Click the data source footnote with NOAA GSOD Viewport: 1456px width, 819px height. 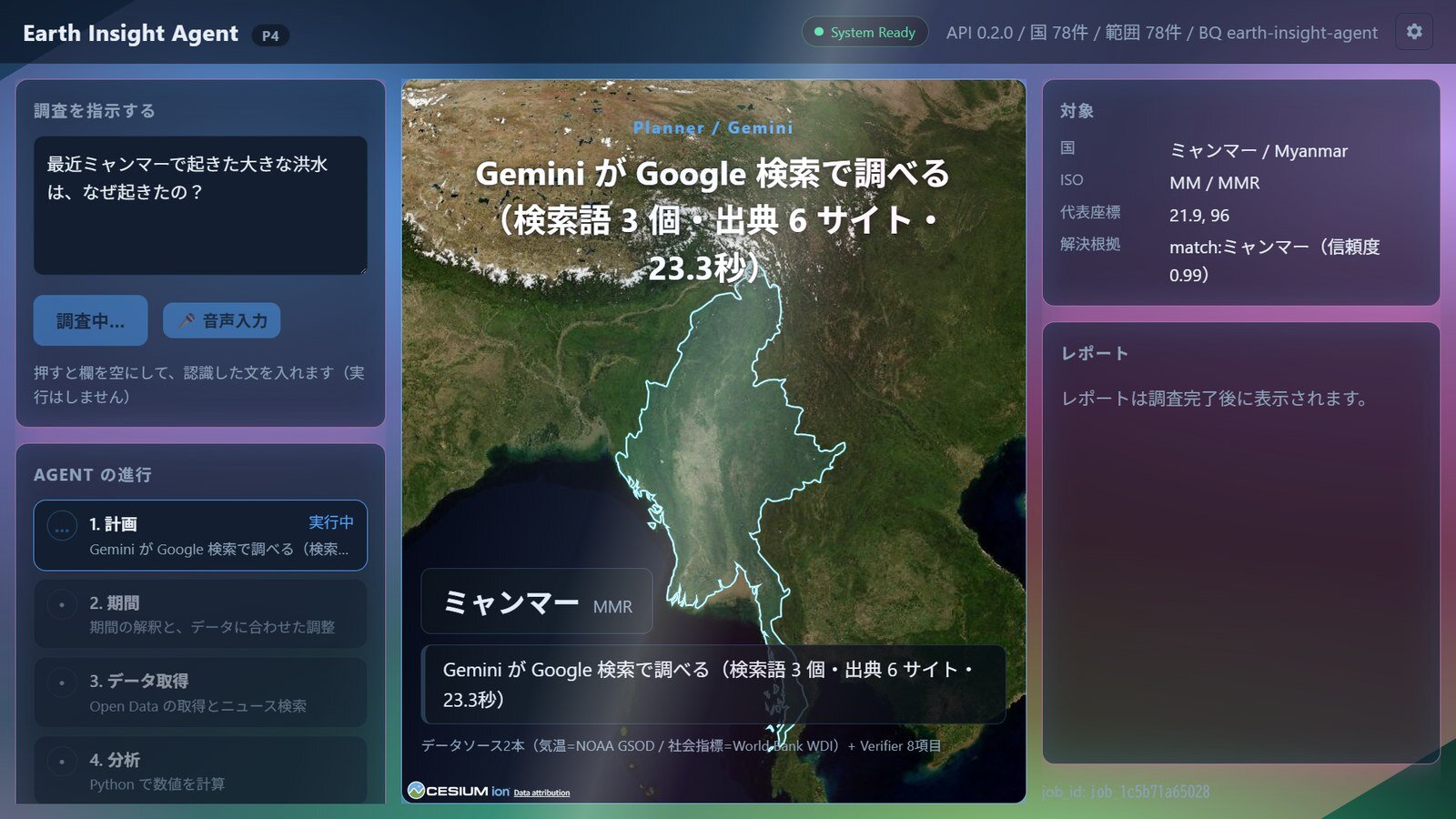tap(681, 745)
